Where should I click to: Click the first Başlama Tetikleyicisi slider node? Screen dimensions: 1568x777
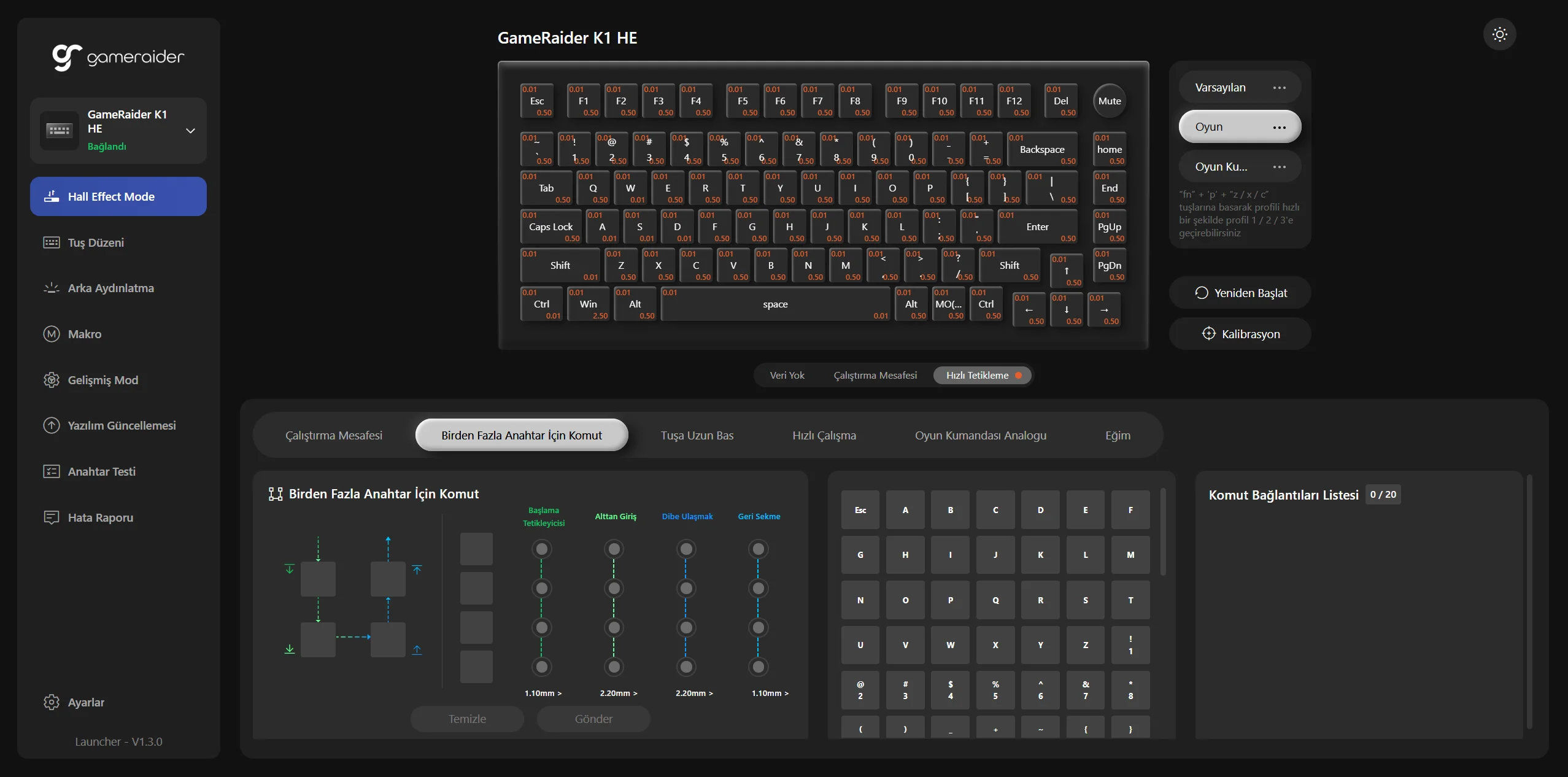click(x=541, y=549)
